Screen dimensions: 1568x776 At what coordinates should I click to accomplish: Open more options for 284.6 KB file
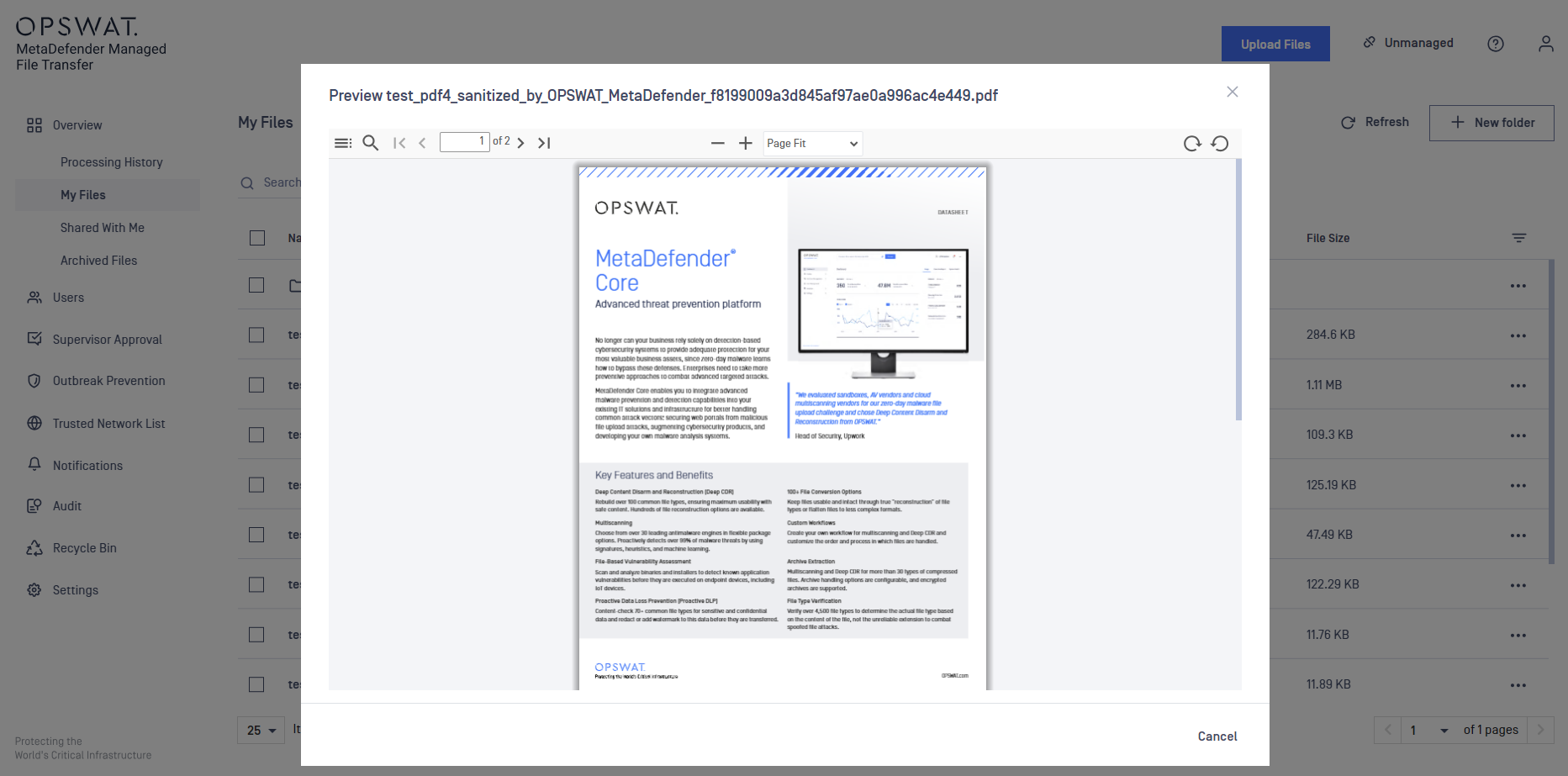[x=1518, y=335]
